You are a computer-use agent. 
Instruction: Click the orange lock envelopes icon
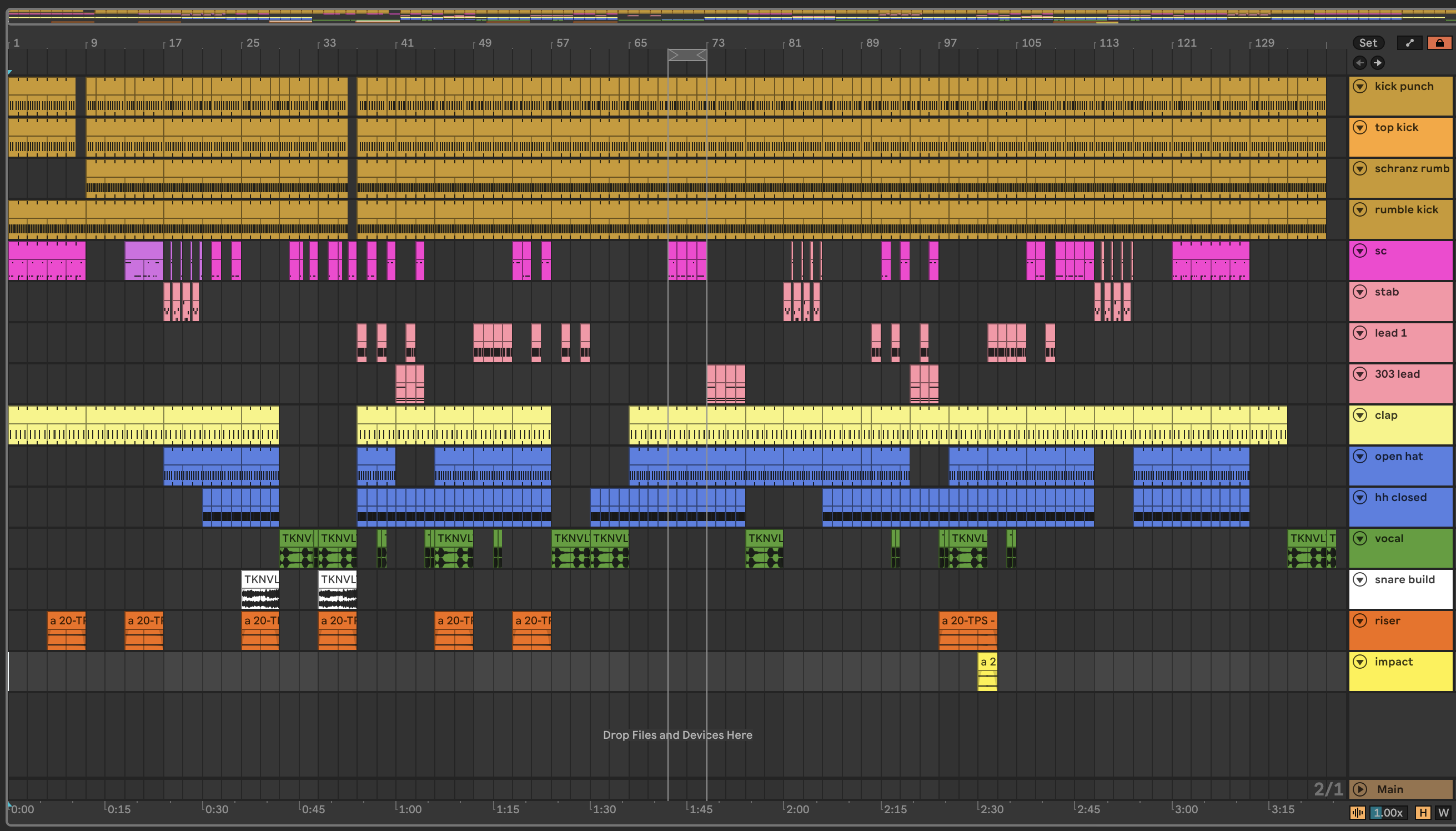[x=1439, y=43]
